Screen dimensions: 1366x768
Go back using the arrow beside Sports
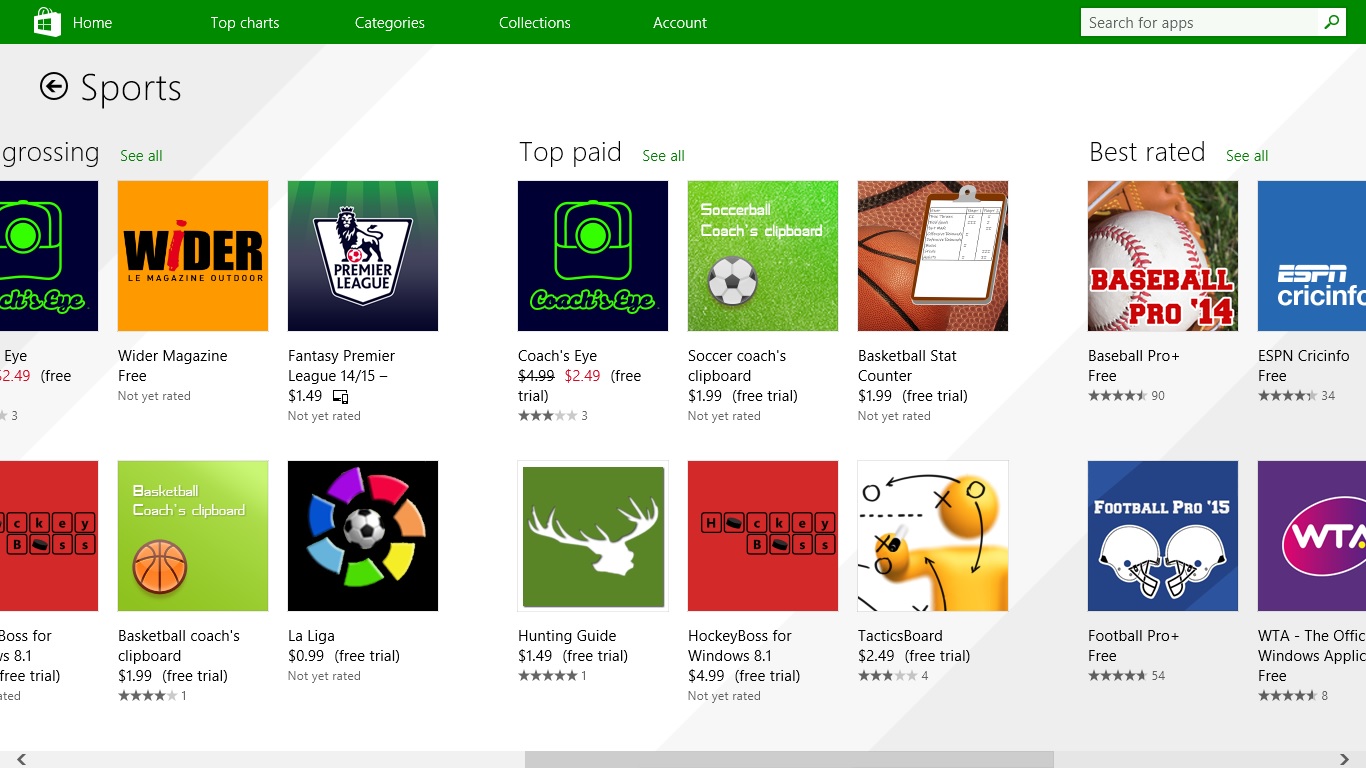tap(54, 87)
